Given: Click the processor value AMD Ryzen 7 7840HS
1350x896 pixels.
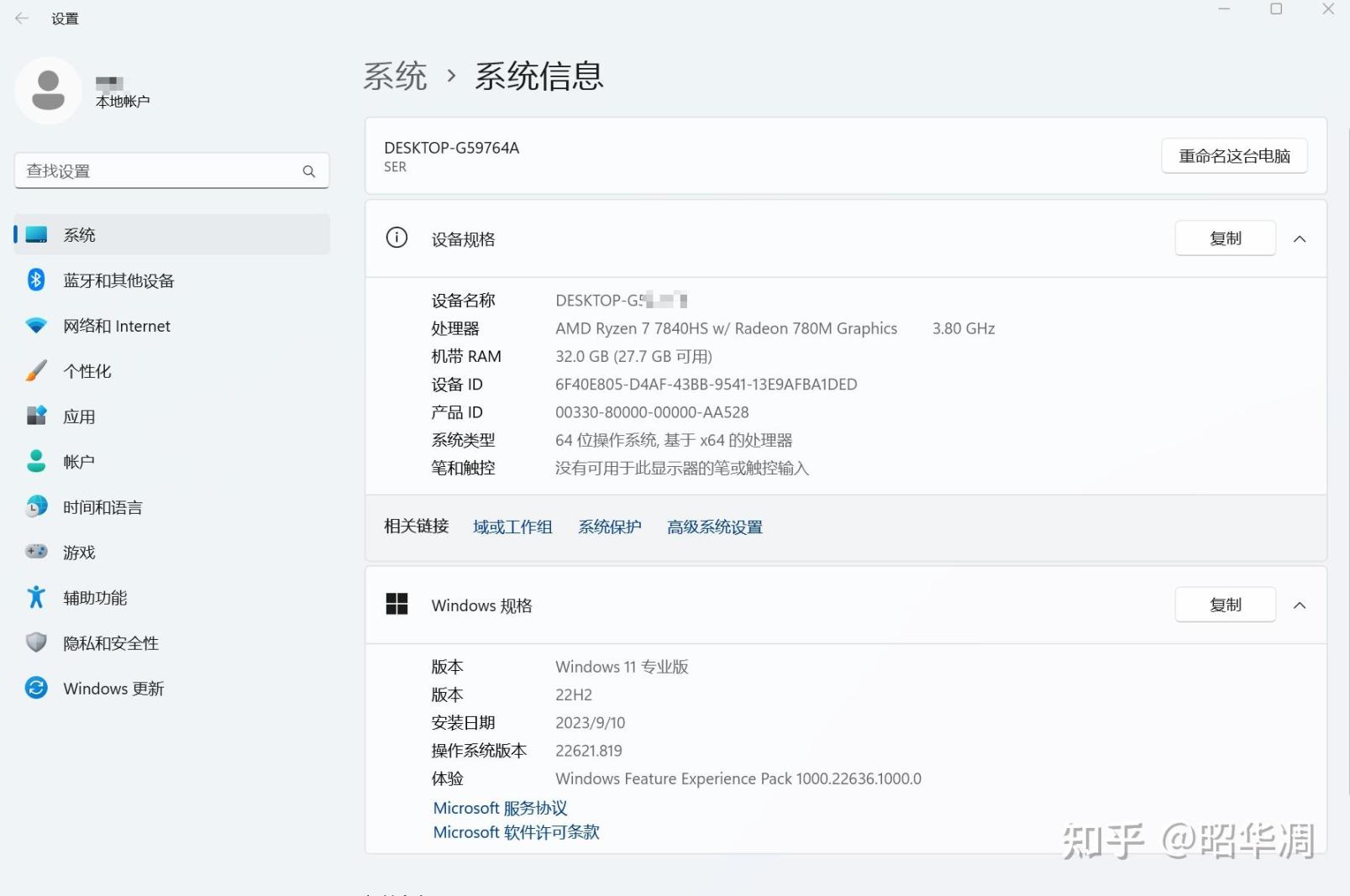Looking at the screenshot, I should (726, 328).
